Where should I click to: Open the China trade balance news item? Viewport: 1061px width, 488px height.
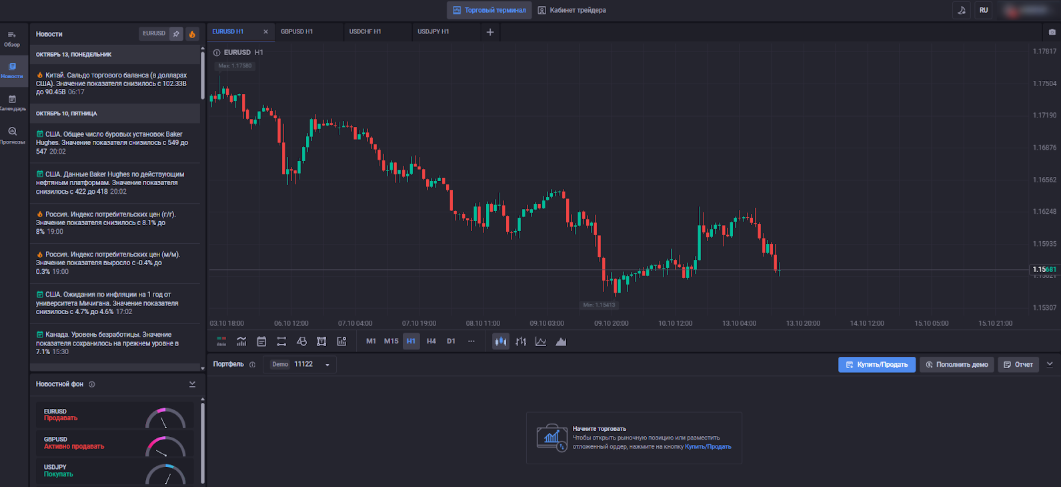pyautogui.click(x=115, y=83)
